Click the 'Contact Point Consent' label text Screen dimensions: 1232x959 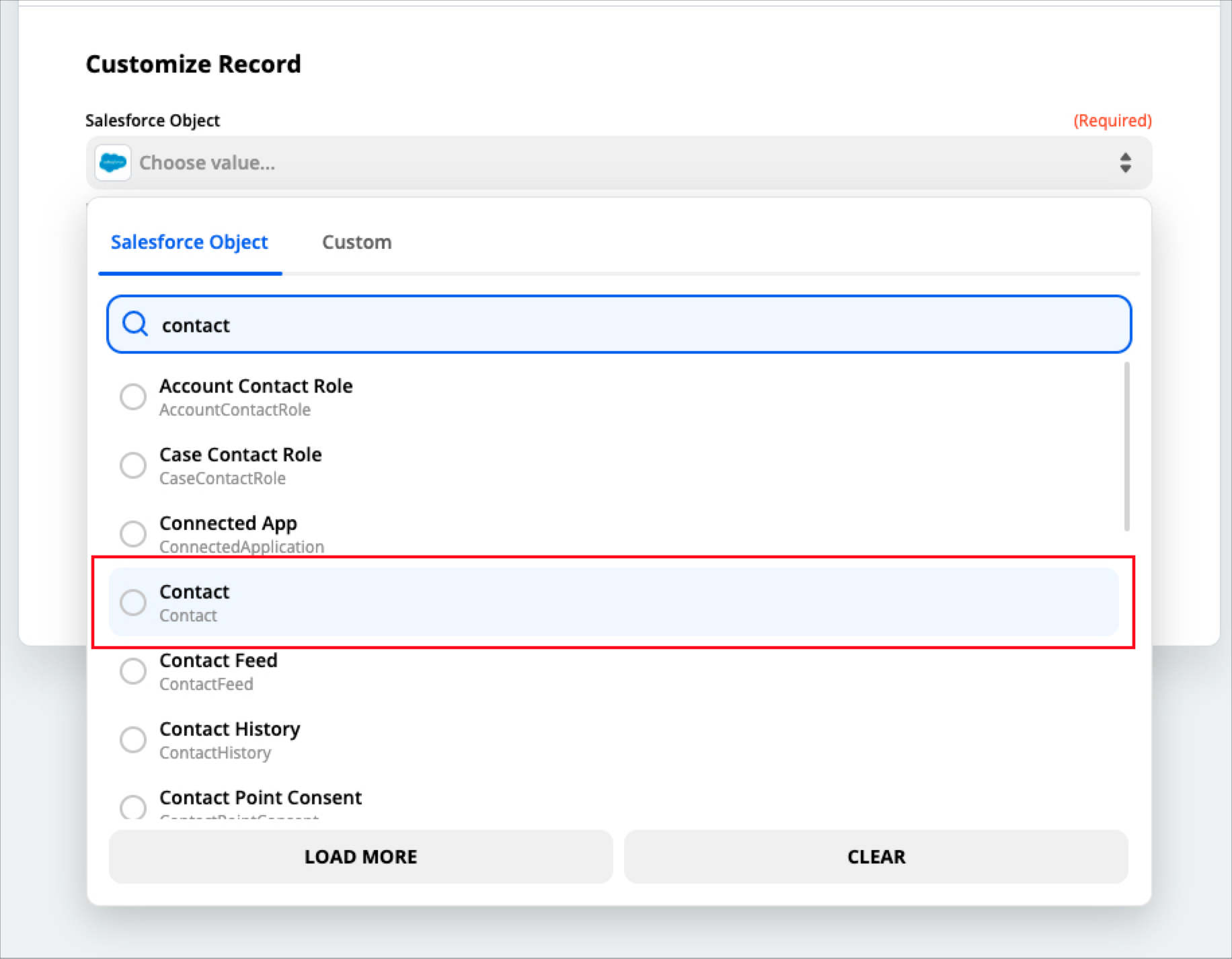click(260, 798)
